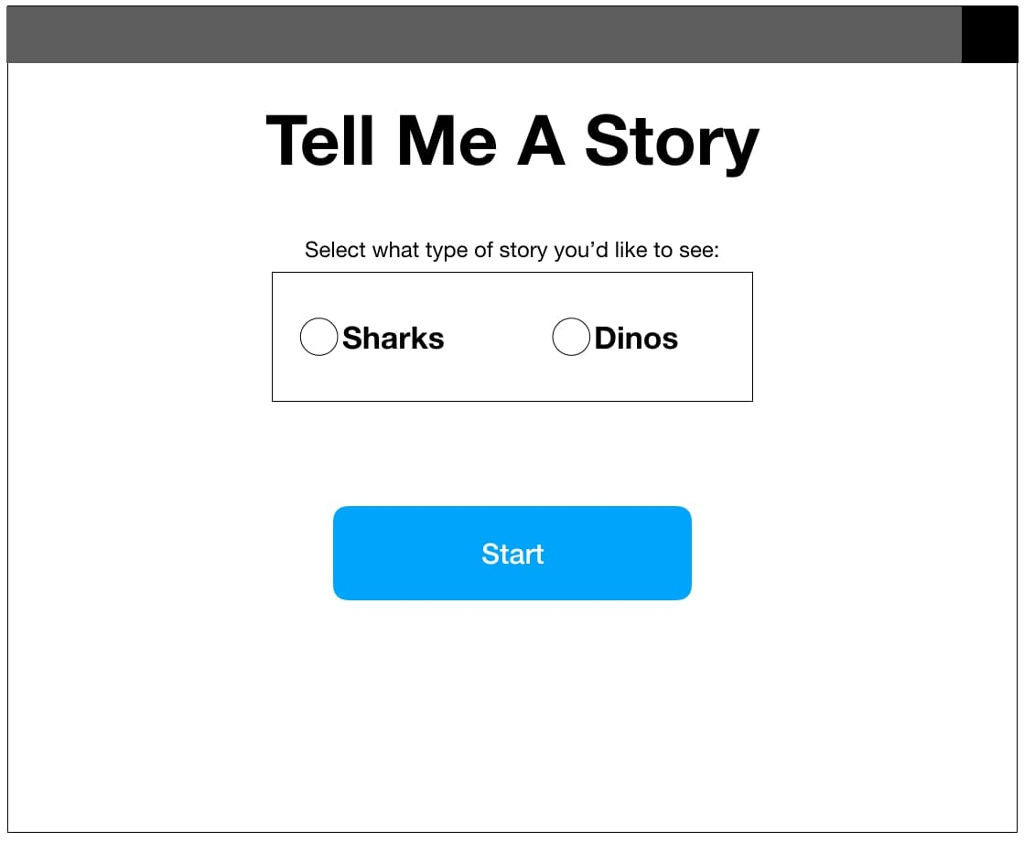Click the word "Select" in the instruction line
1024x841 pixels.
(x=335, y=250)
